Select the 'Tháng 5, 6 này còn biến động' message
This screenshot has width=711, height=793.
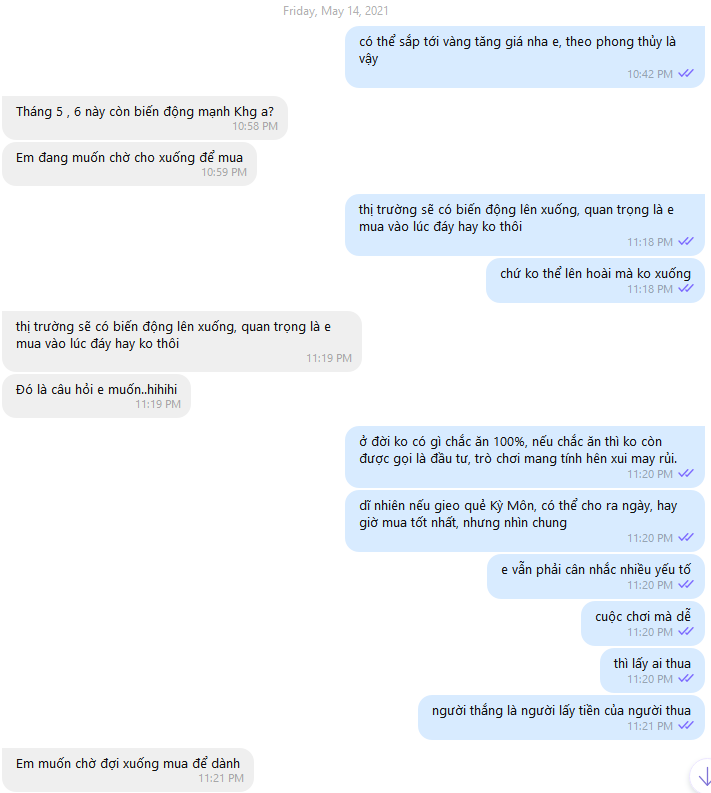point(144,112)
